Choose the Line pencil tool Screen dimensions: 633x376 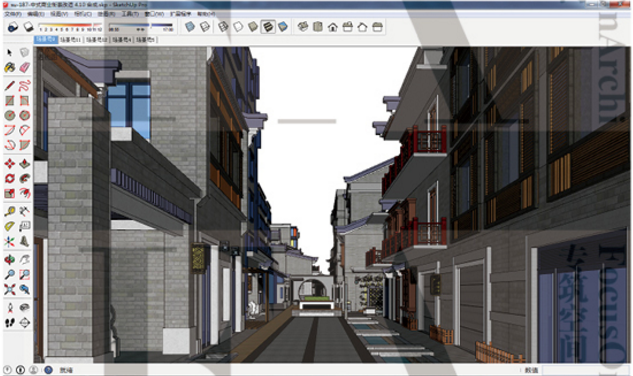10,85
